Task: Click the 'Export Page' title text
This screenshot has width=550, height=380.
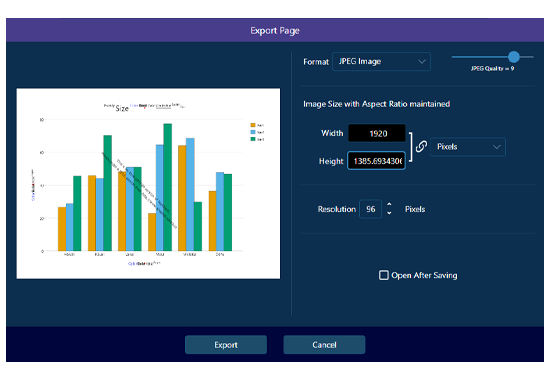Action: (275, 31)
